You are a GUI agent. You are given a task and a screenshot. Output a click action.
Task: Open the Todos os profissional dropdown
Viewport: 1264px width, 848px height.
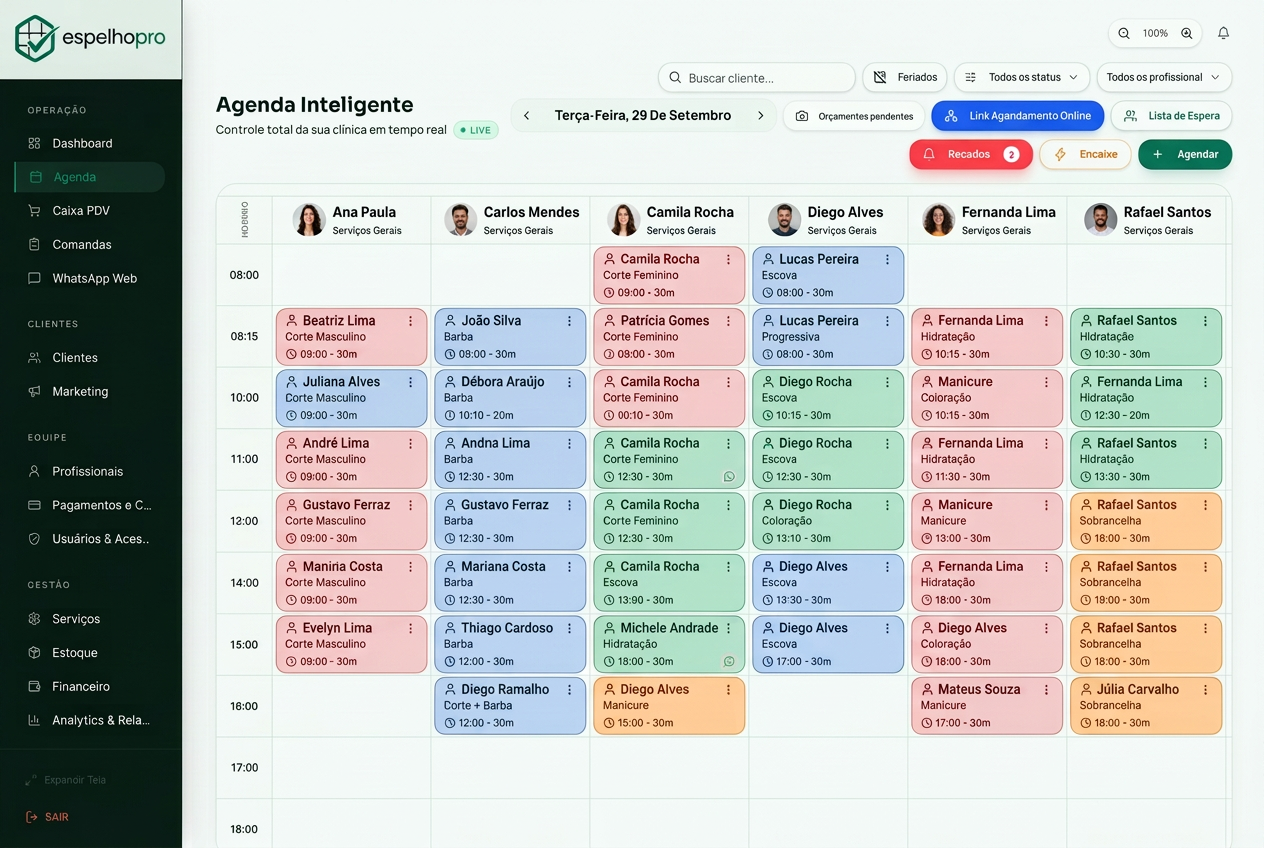coord(1164,77)
